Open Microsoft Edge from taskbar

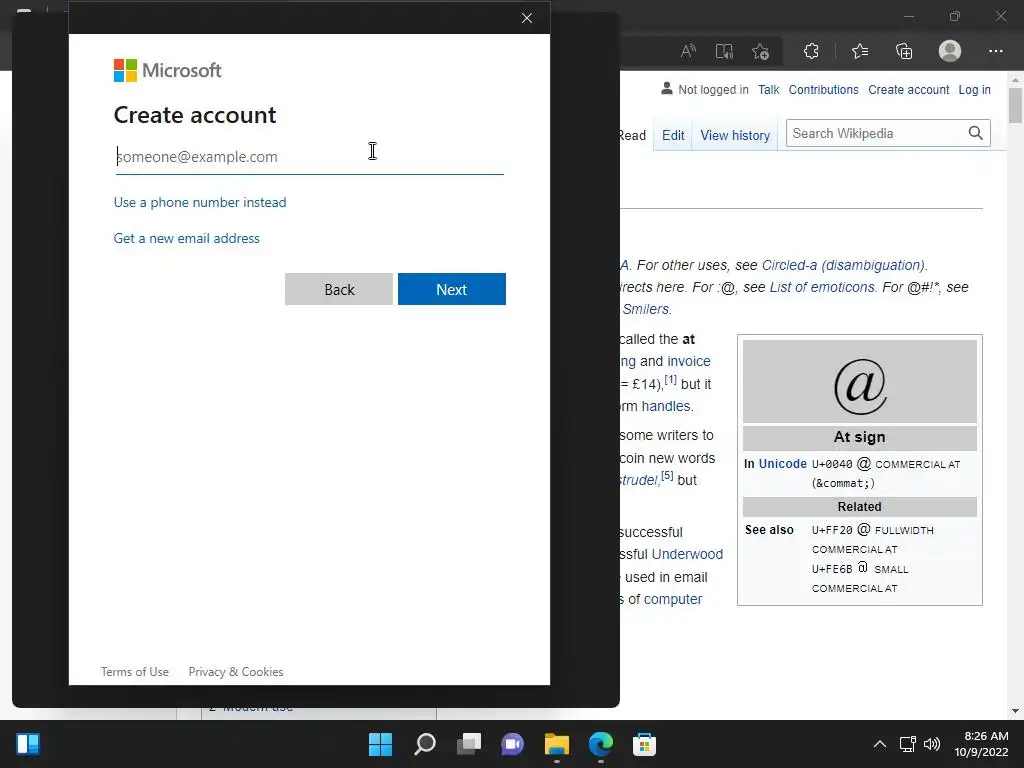600,744
